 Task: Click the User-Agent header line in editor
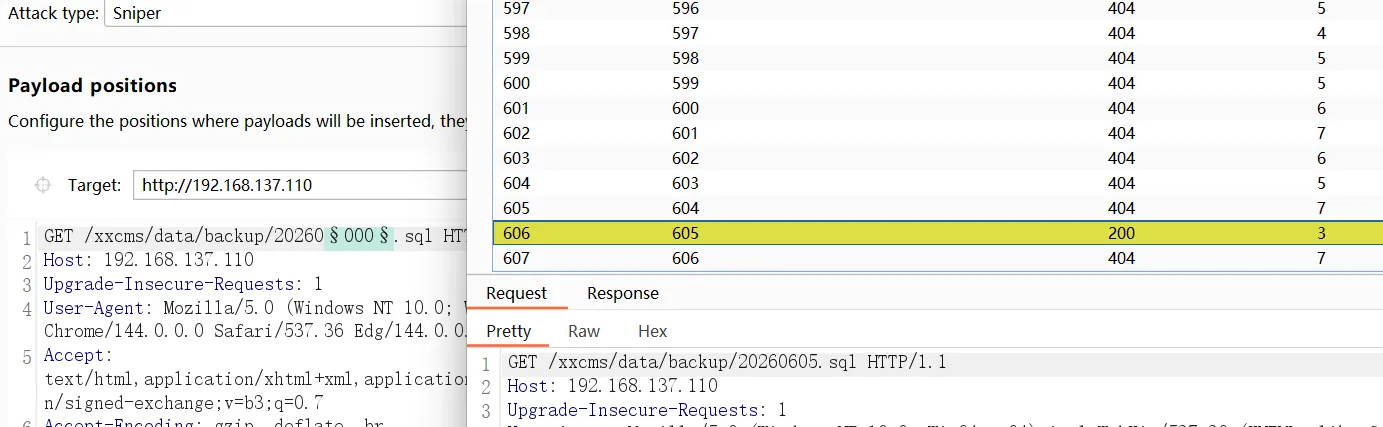(255, 307)
